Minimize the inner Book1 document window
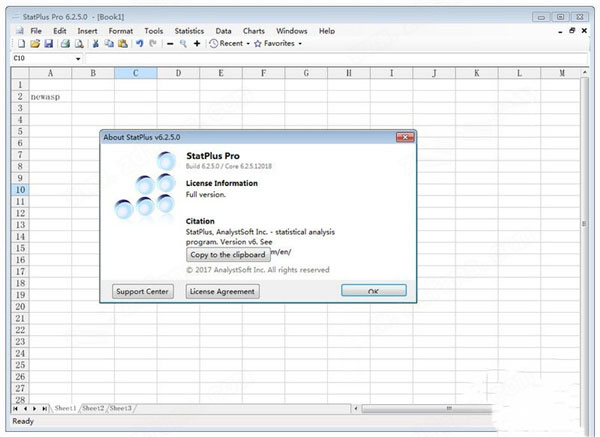The height and width of the screenshot is (437, 600). [560, 32]
